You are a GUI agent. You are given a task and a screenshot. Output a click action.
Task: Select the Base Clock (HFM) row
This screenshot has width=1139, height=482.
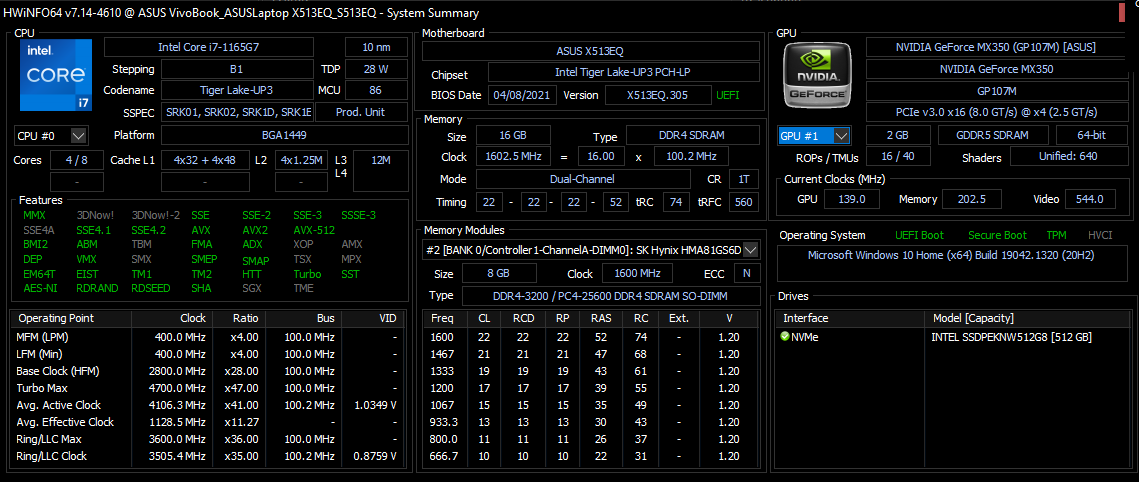[209, 371]
